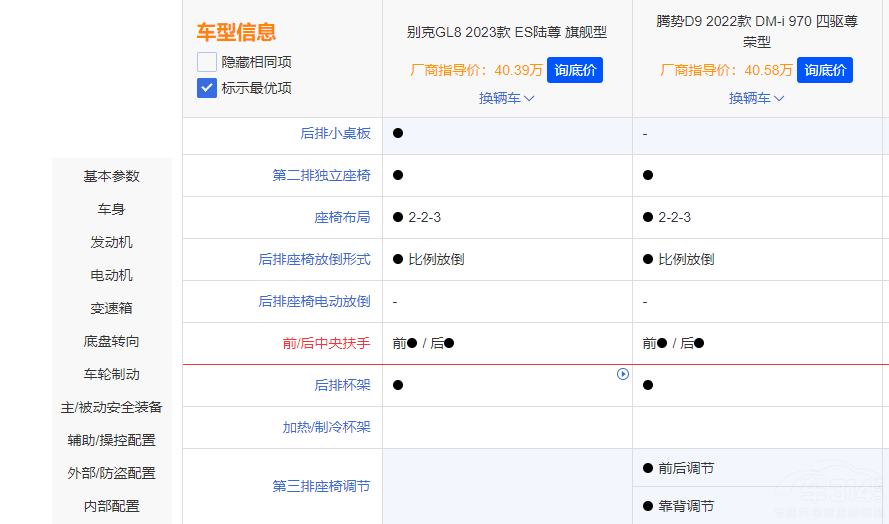
Task: Go to 发动机 section in sidebar
Action: (x=112, y=242)
